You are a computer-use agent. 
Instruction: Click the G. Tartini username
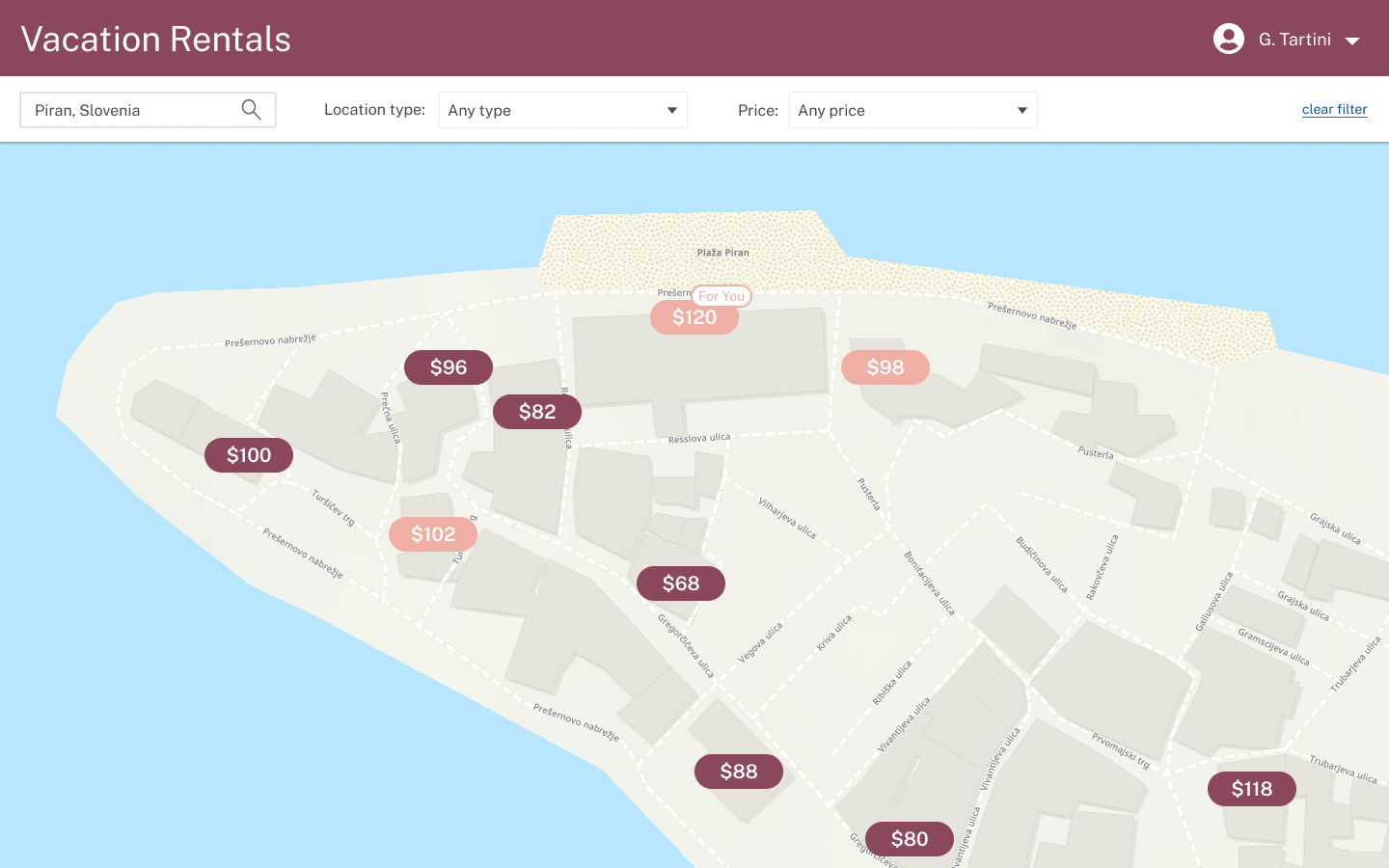tap(1294, 40)
